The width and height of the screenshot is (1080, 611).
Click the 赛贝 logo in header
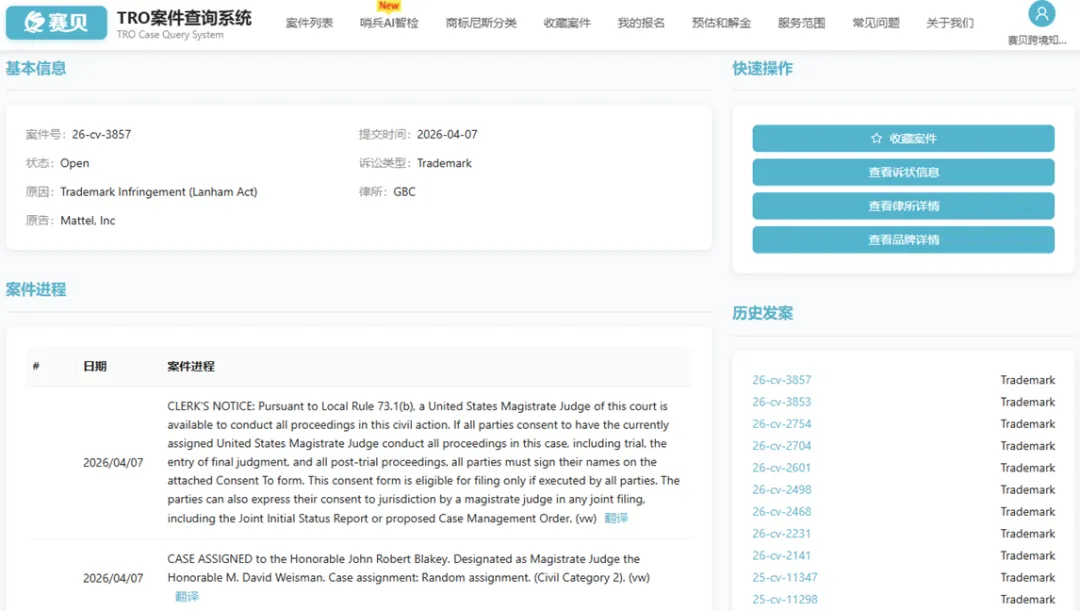[56, 23]
